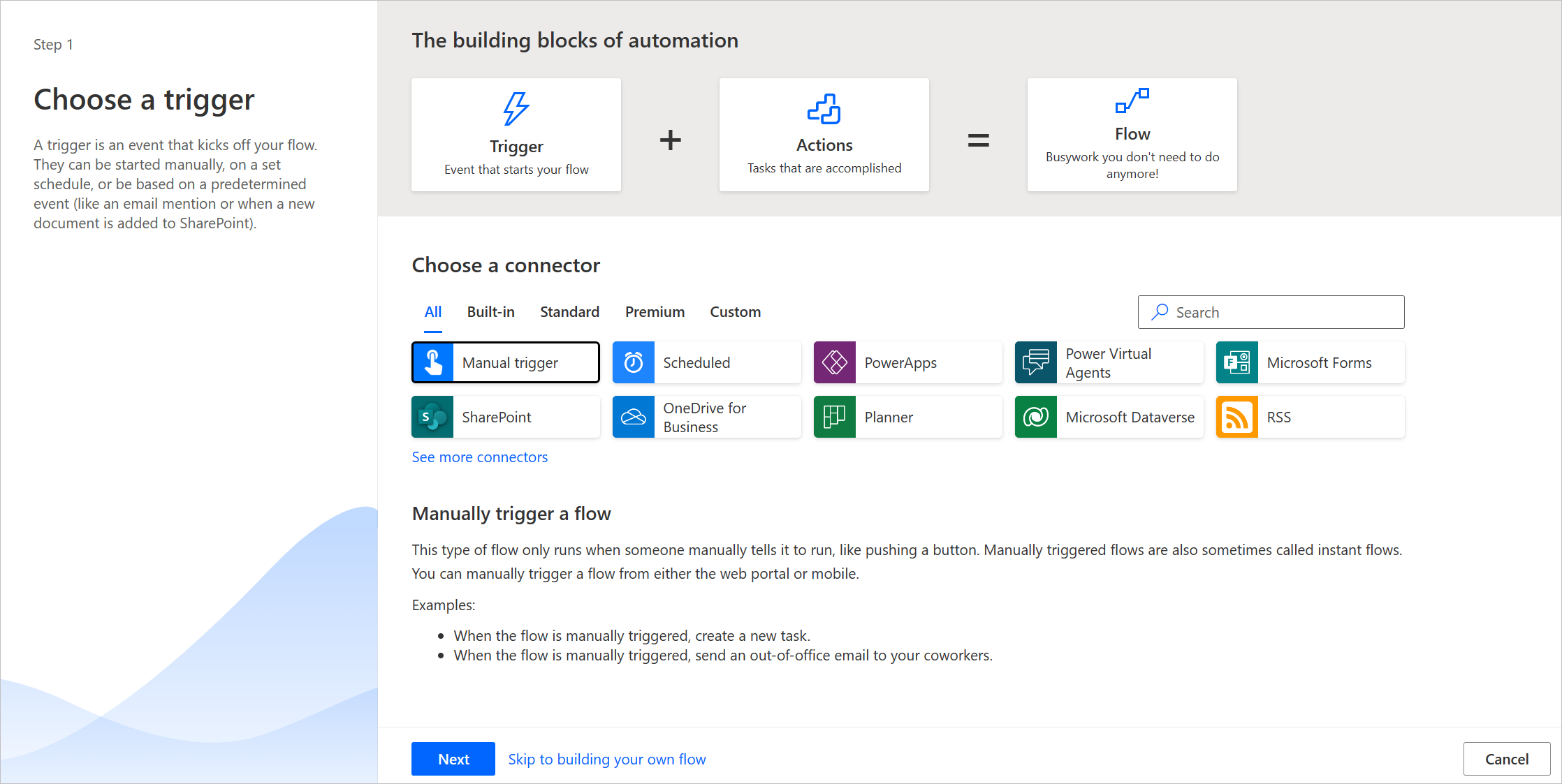The image size is (1562, 784).
Task: Open the RSS connector tile
Action: (x=1310, y=417)
